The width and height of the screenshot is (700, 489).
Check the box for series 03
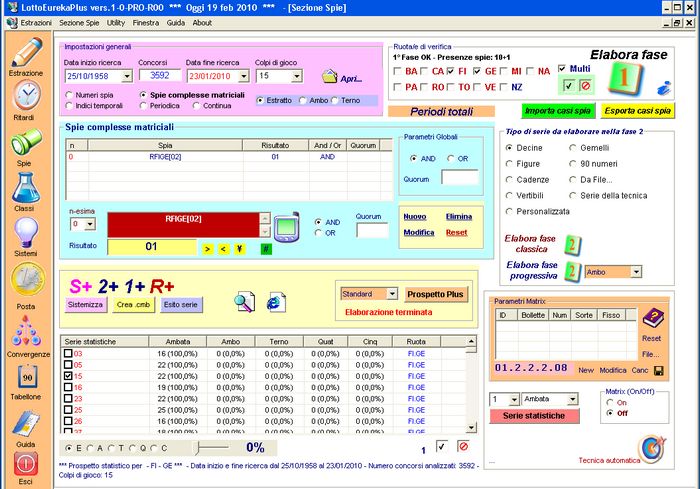click(68, 354)
